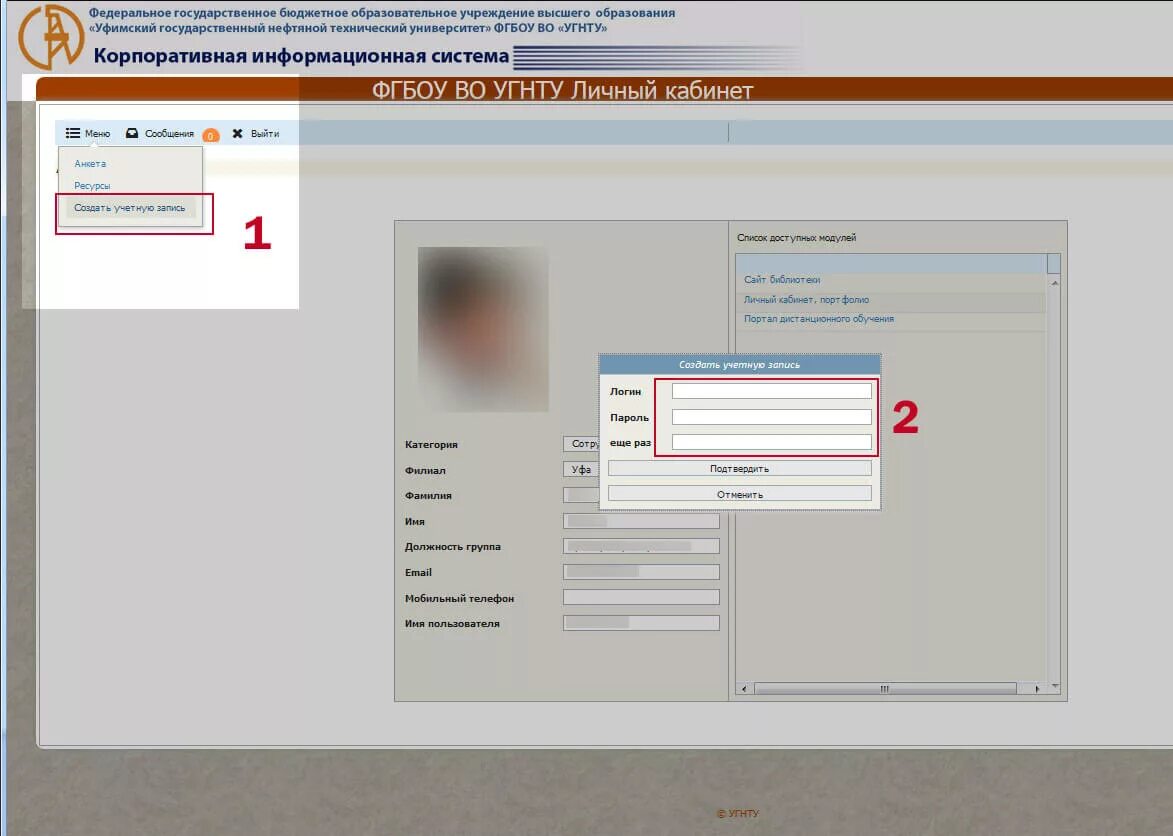
Task: Click the Должность группа field
Action: coord(641,547)
